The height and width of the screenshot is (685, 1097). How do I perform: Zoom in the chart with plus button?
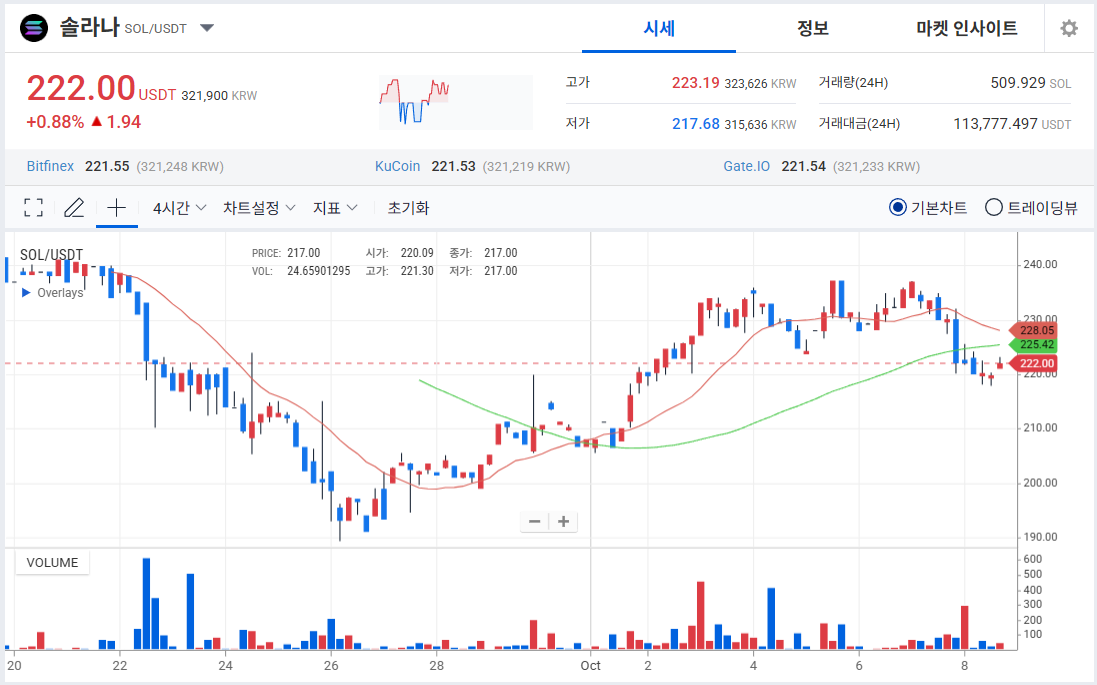(x=564, y=521)
